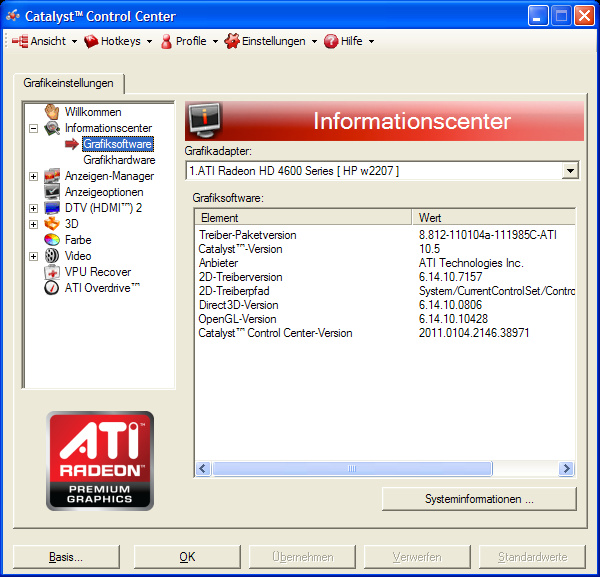Image resolution: width=600 pixels, height=577 pixels.
Task: Click the Hilfe question mark icon
Action: (x=331, y=41)
